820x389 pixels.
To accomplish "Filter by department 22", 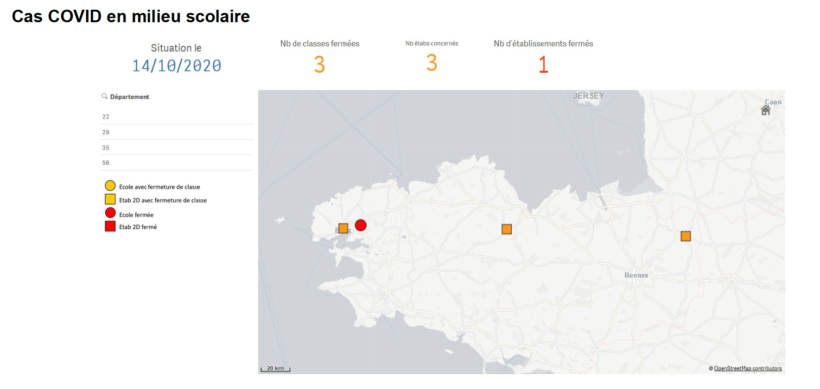I will [176, 117].
